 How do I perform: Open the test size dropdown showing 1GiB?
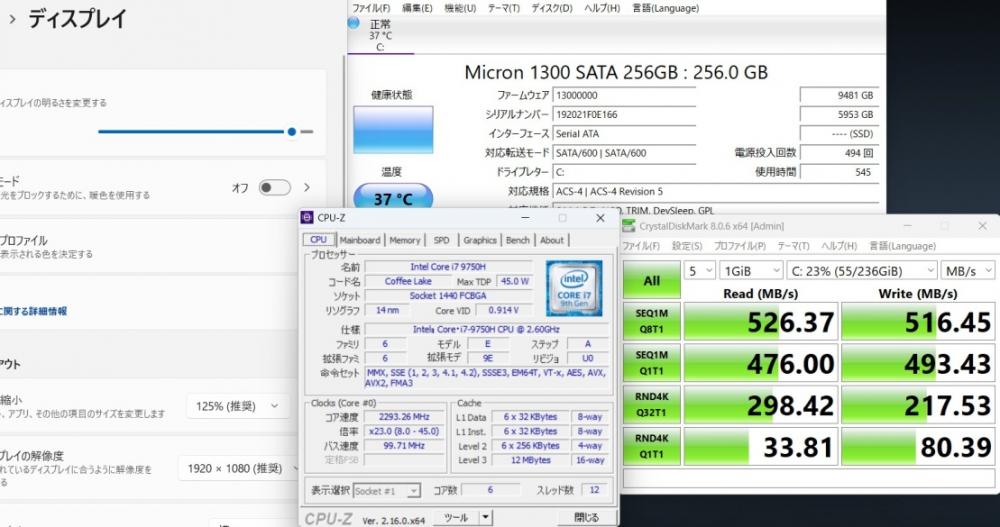(754, 270)
